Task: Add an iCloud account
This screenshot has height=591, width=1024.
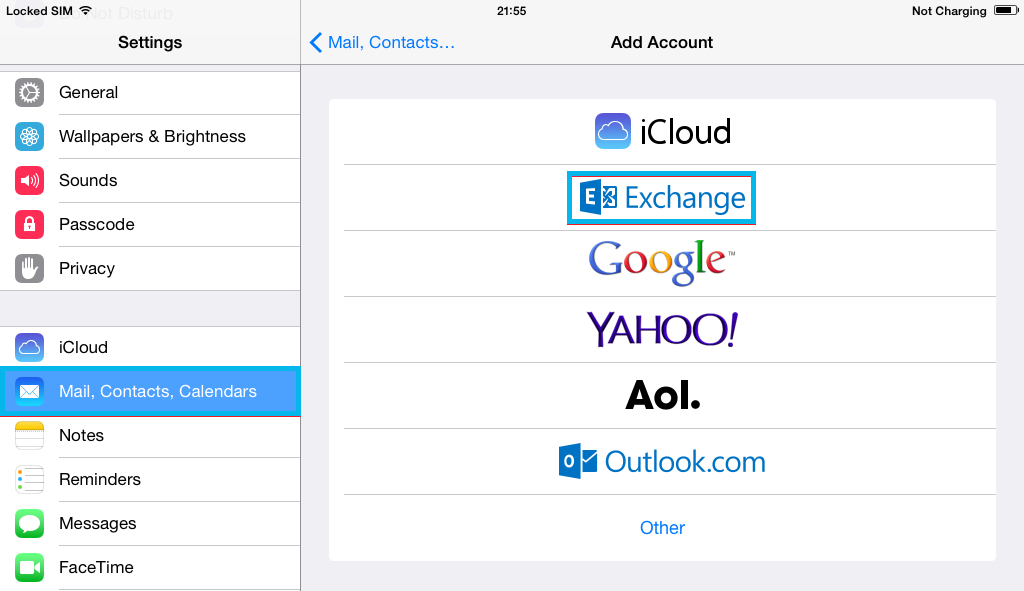Action: (662, 131)
